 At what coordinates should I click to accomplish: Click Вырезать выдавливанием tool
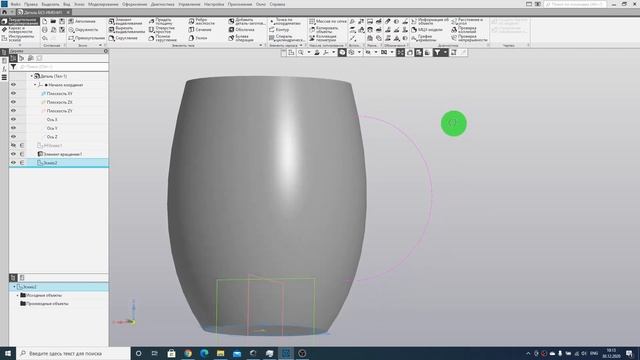pyautogui.click(x=127, y=30)
